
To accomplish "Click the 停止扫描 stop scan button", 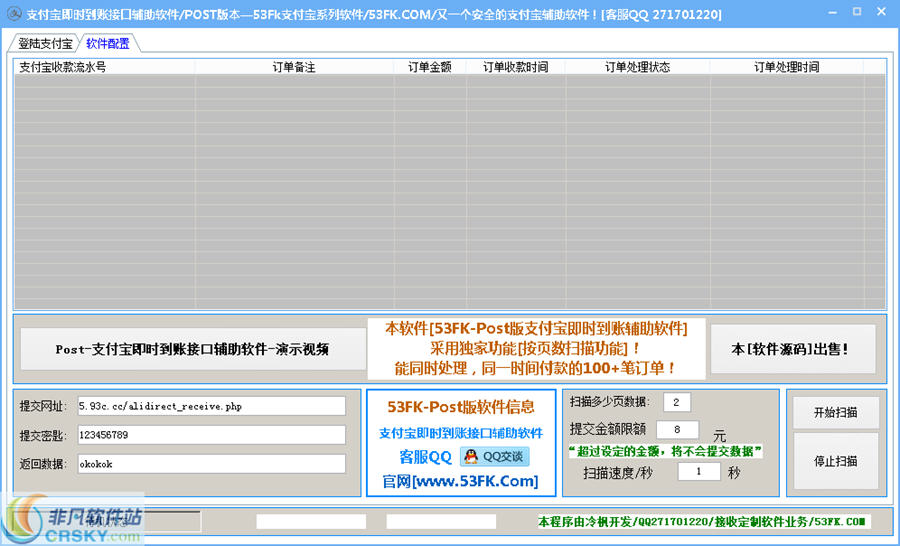I will [836, 461].
